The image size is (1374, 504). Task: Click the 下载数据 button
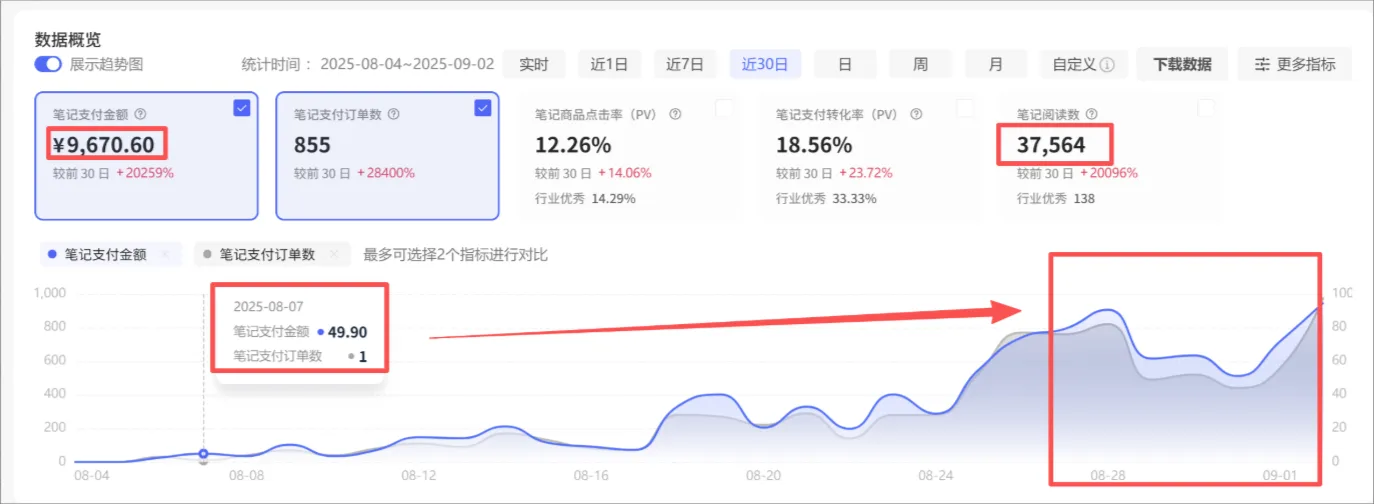click(1182, 65)
